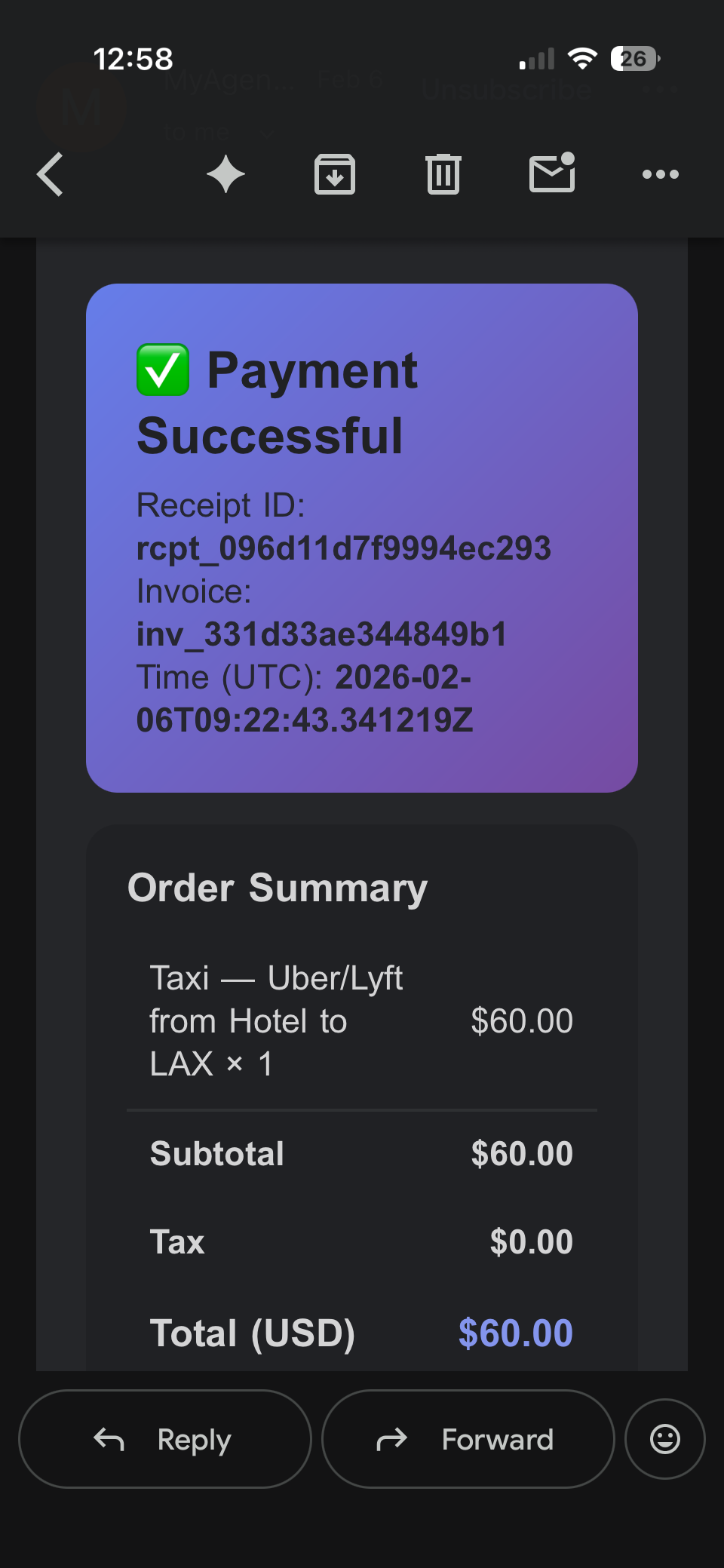Image resolution: width=724 pixels, height=1568 pixels.
Task: Tap the green checkmark Payment Successful emoji
Action: 163,370
